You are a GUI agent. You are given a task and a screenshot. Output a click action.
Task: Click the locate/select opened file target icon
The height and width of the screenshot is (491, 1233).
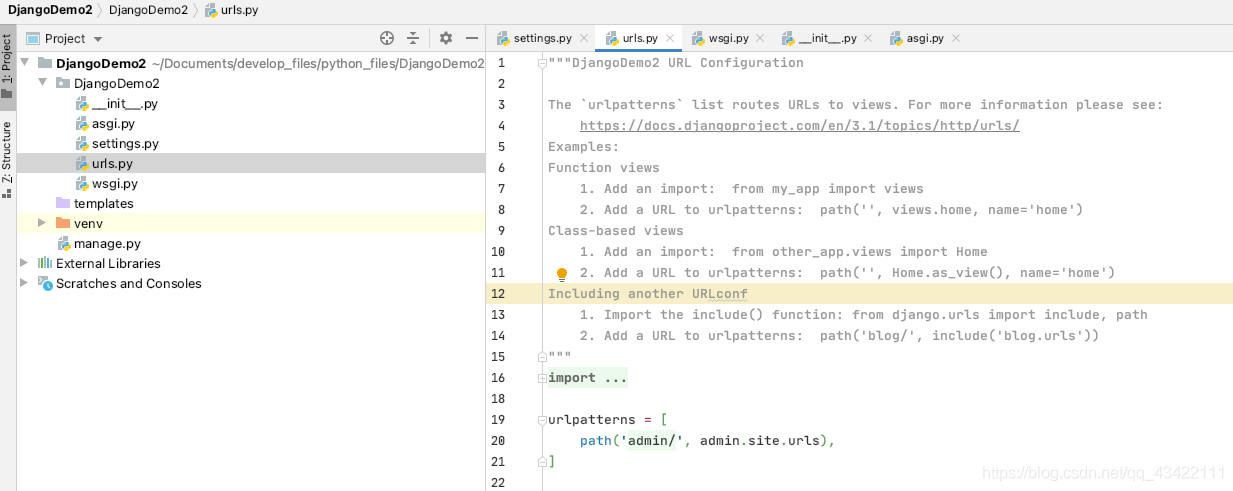coord(387,38)
